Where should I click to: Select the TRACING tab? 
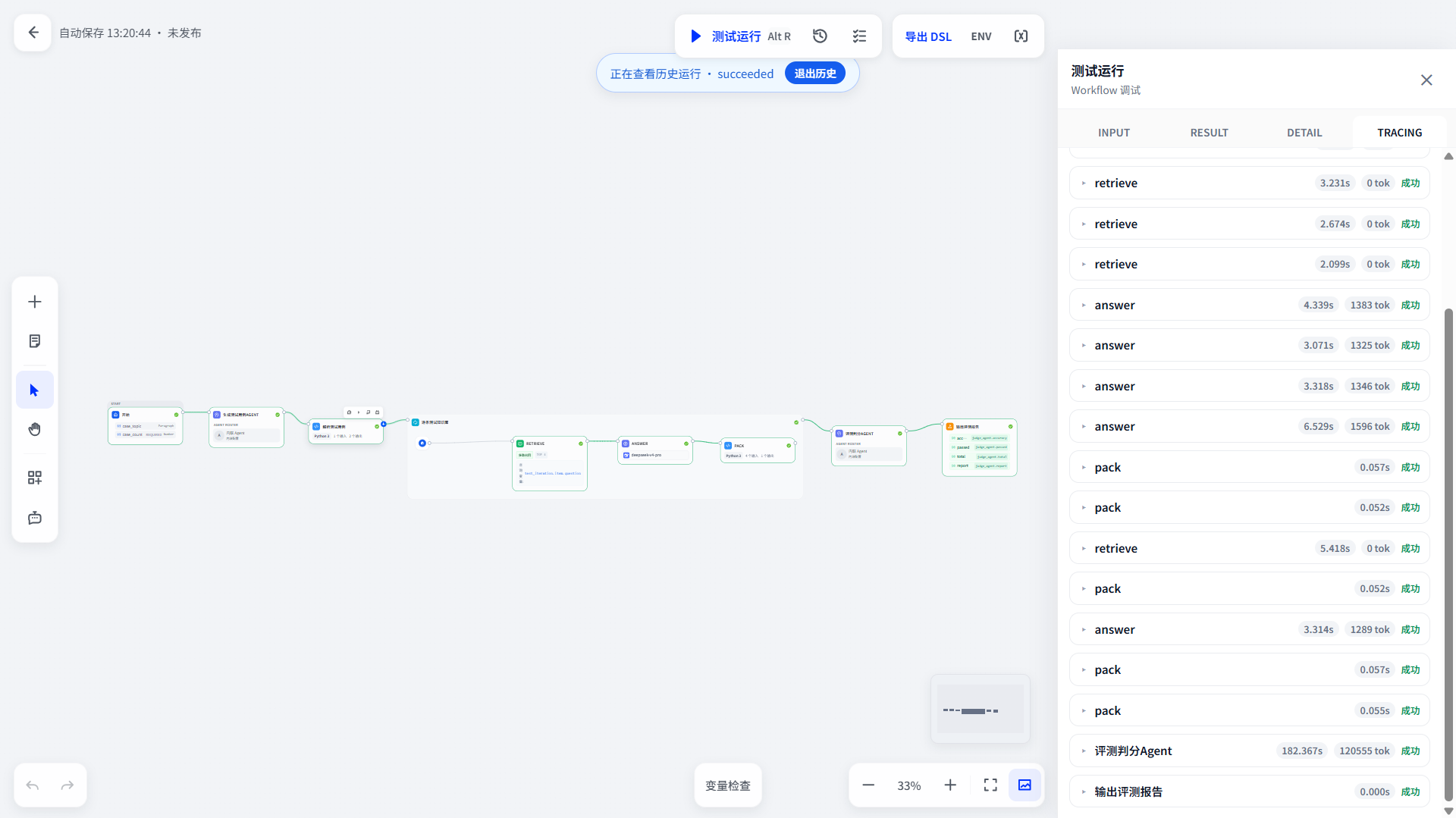[1399, 133]
